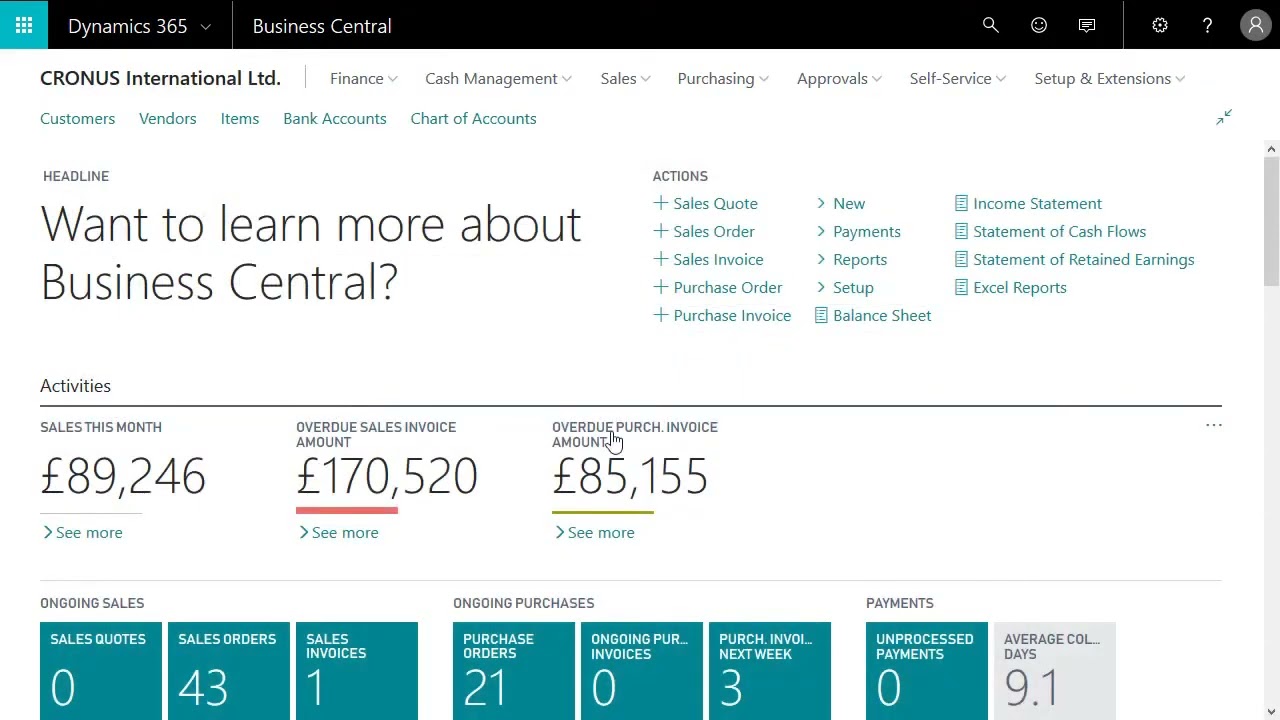Collapse the page with the diagonal arrows icon

point(1223,118)
